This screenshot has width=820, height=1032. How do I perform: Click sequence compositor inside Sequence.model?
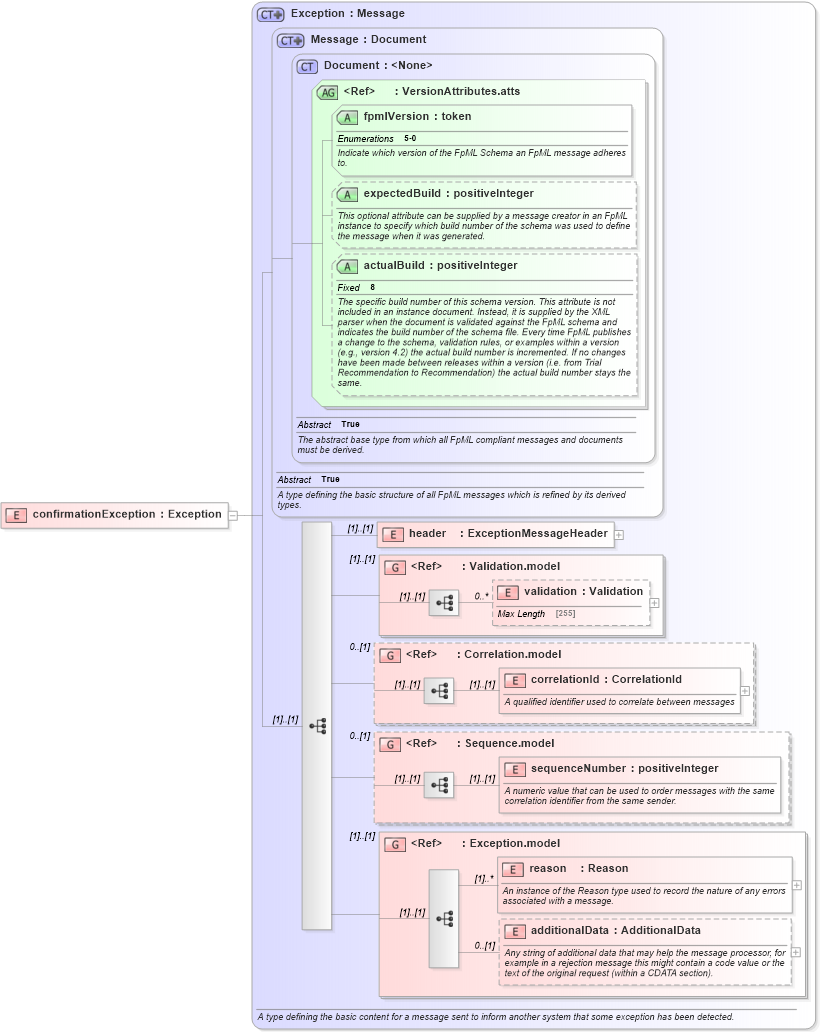[x=439, y=785]
